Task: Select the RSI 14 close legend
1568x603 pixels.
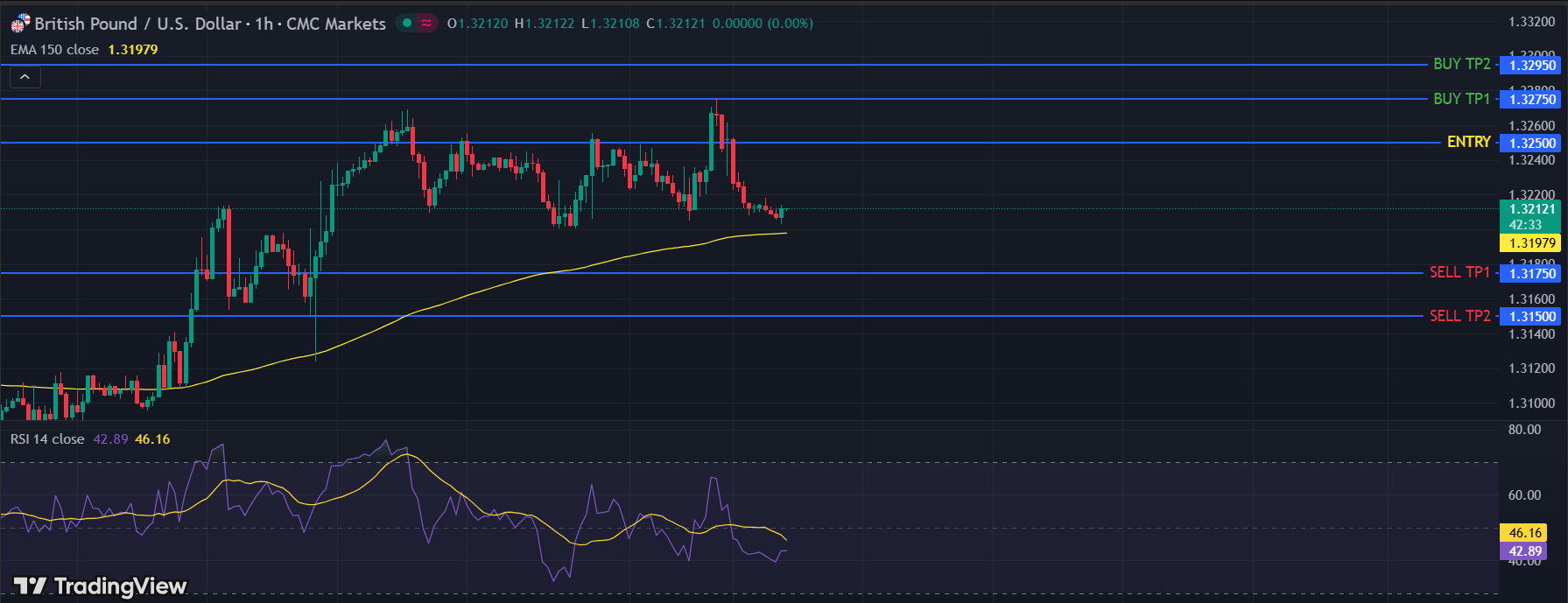Action: click(x=47, y=439)
